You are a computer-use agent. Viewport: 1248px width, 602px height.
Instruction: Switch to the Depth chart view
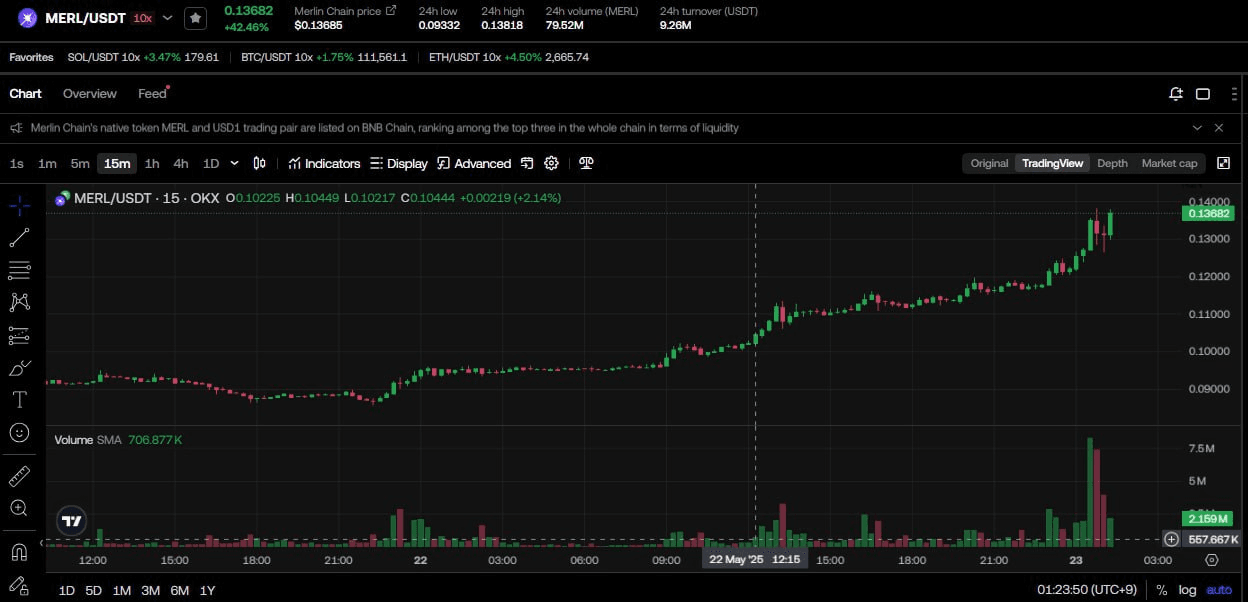1112,163
